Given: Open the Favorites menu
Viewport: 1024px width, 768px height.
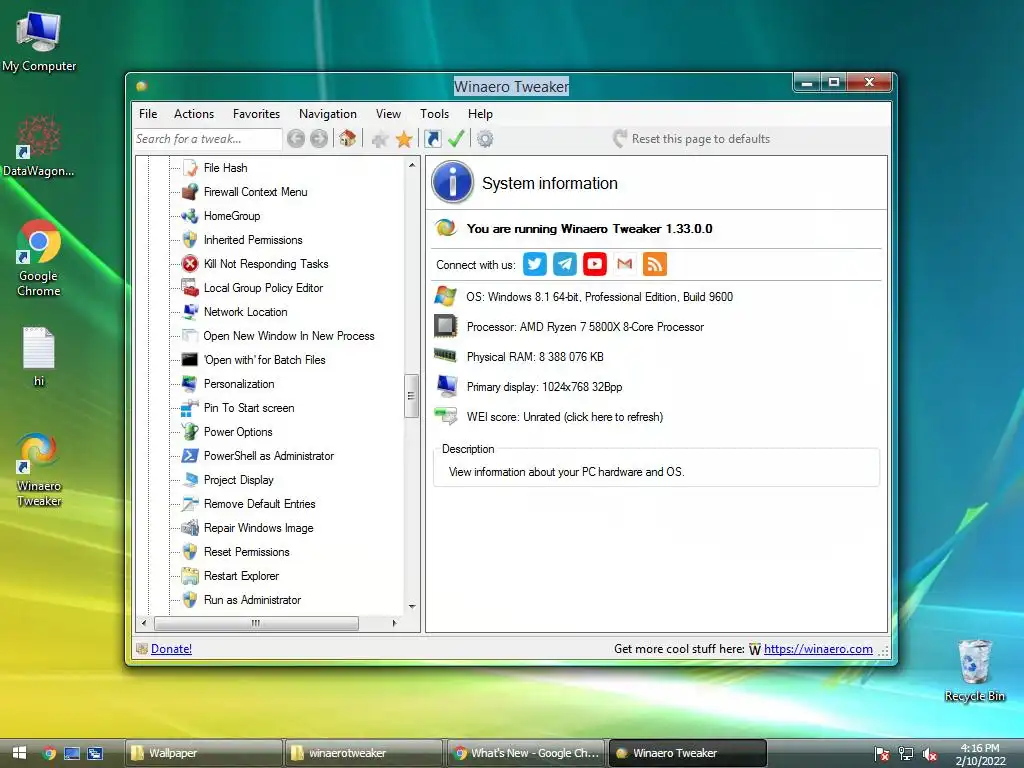Looking at the screenshot, I should coord(256,114).
